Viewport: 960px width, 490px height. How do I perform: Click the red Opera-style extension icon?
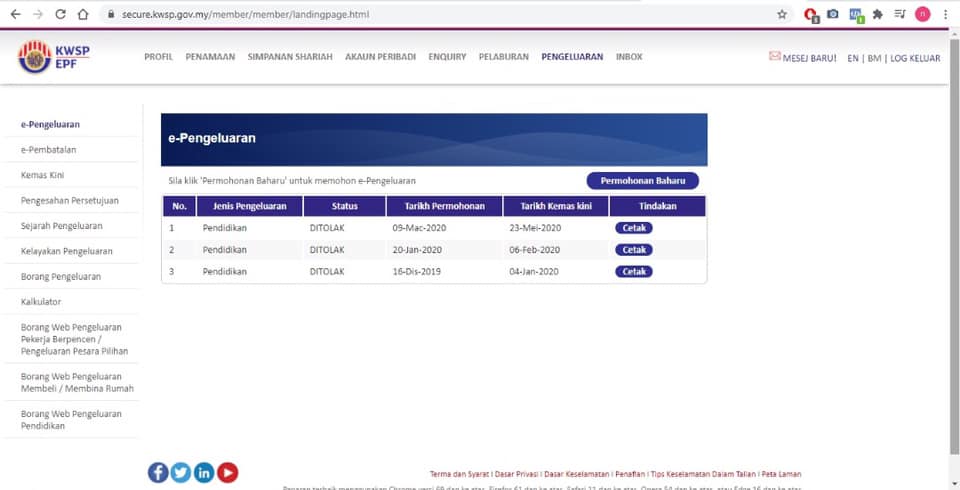[x=811, y=15]
